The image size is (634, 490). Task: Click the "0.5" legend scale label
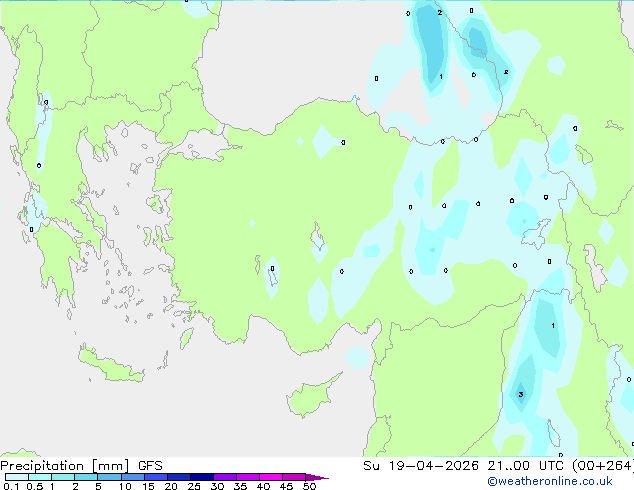click(x=35, y=486)
